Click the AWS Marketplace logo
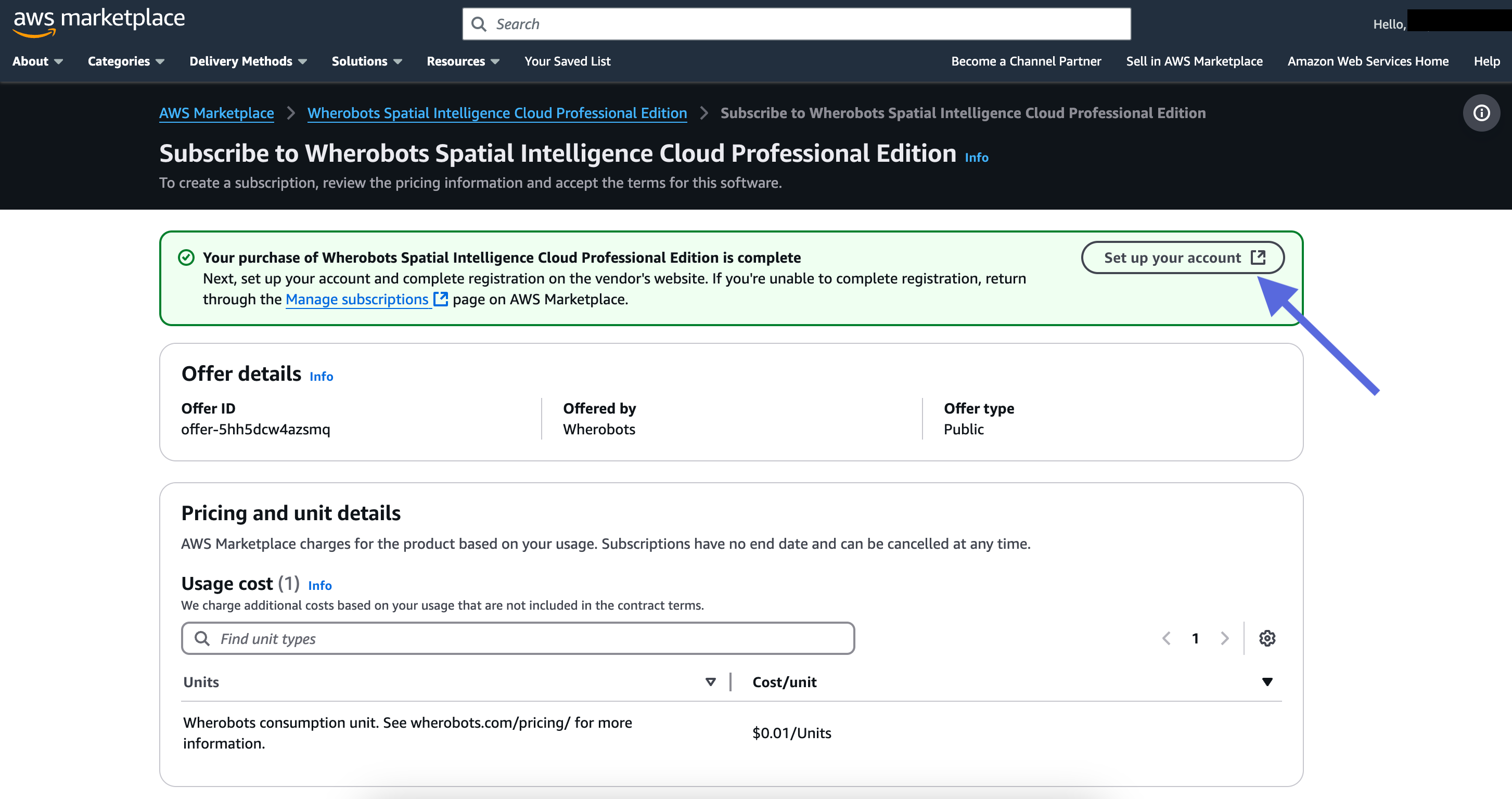Image resolution: width=1512 pixels, height=799 pixels. pyautogui.click(x=99, y=22)
